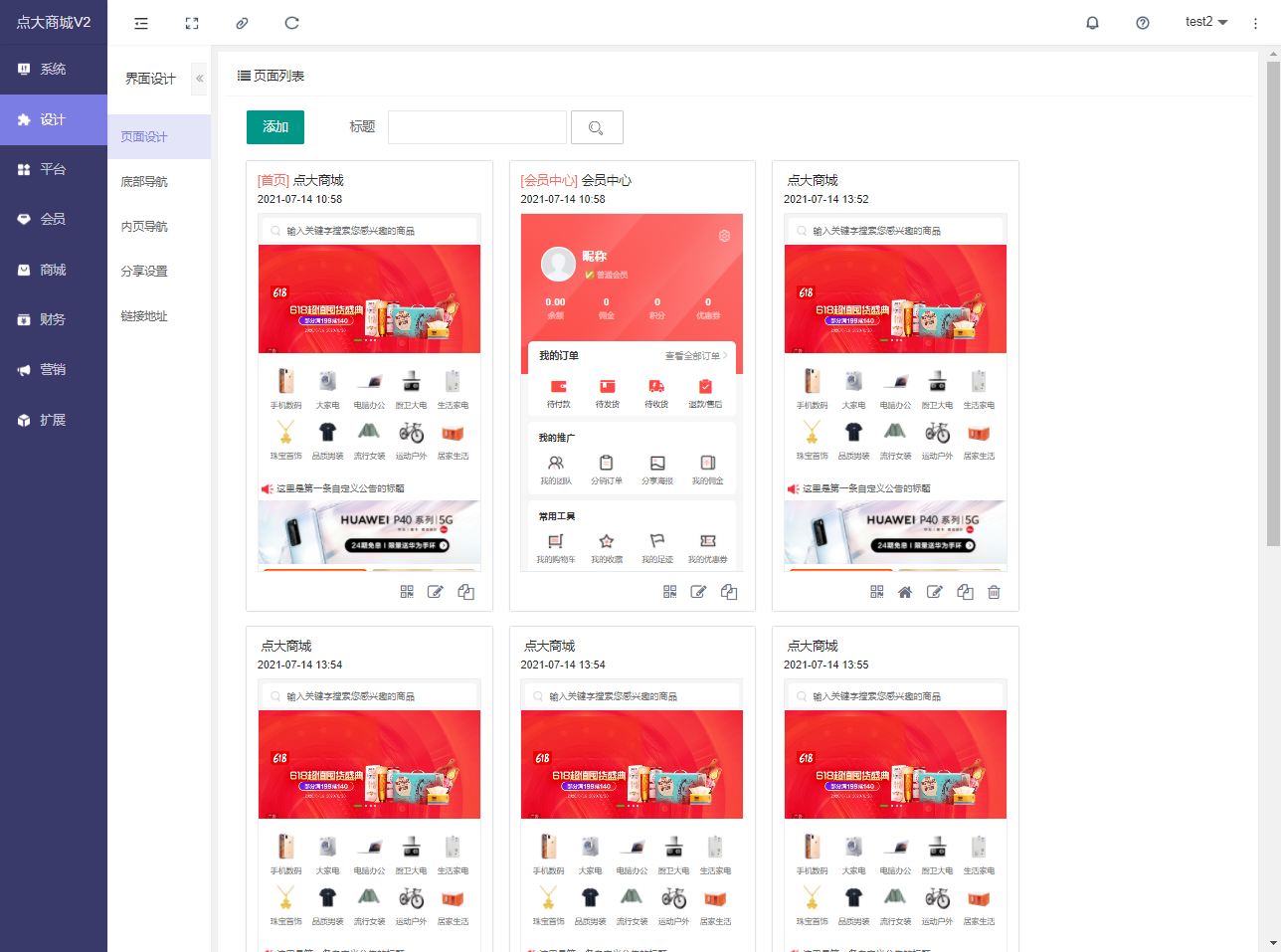This screenshot has width=1281, height=952.
Task: Enter fullscreen mode via top toolbar
Action: click(x=192, y=23)
